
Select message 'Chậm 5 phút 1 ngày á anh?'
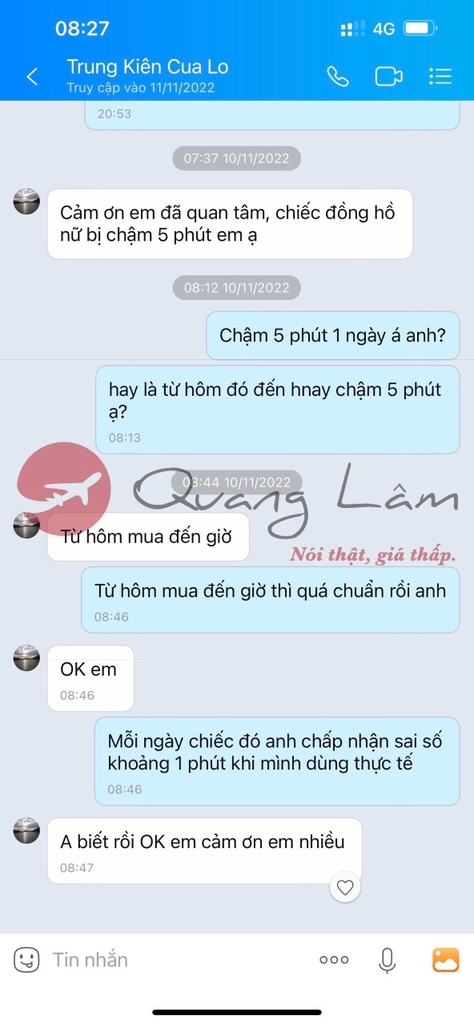(333, 336)
